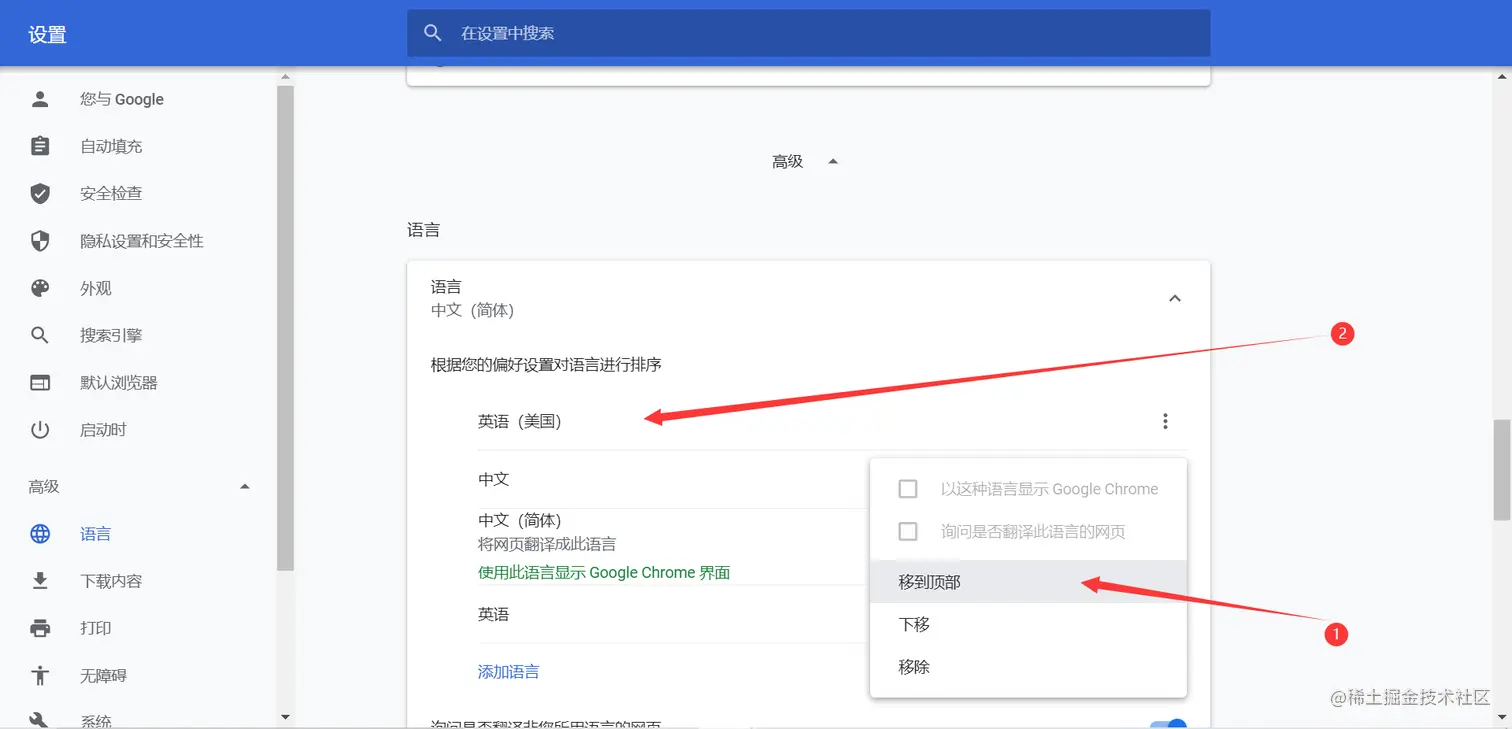
Task: Click the shield icon for 隐私设置和安全性
Action: [40, 241]
